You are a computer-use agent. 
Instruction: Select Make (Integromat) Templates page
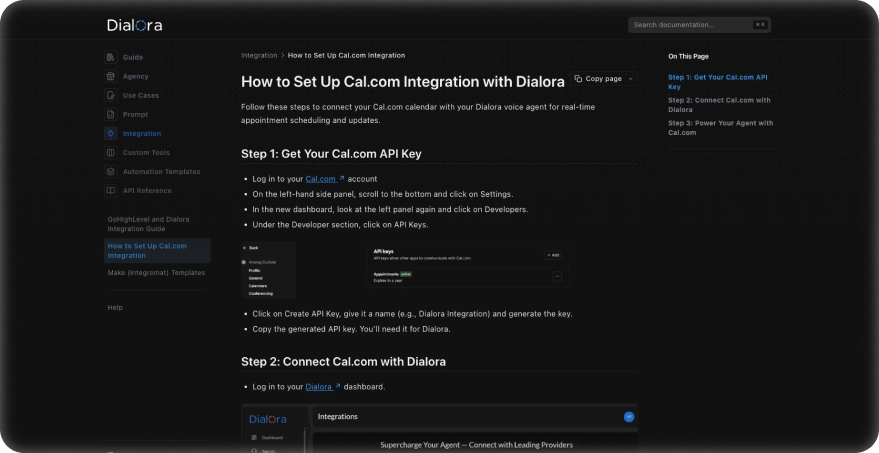[156, 272]
